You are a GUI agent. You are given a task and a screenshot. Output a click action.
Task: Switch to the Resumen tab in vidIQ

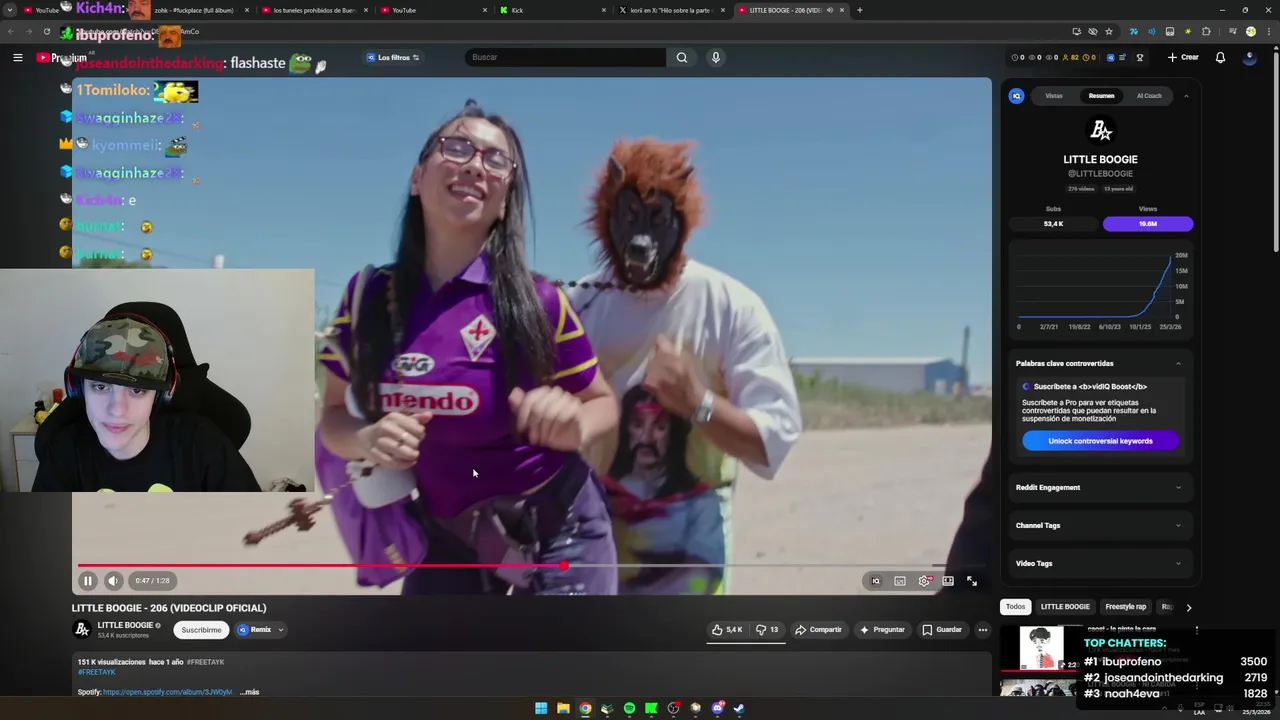[1101, 96]
